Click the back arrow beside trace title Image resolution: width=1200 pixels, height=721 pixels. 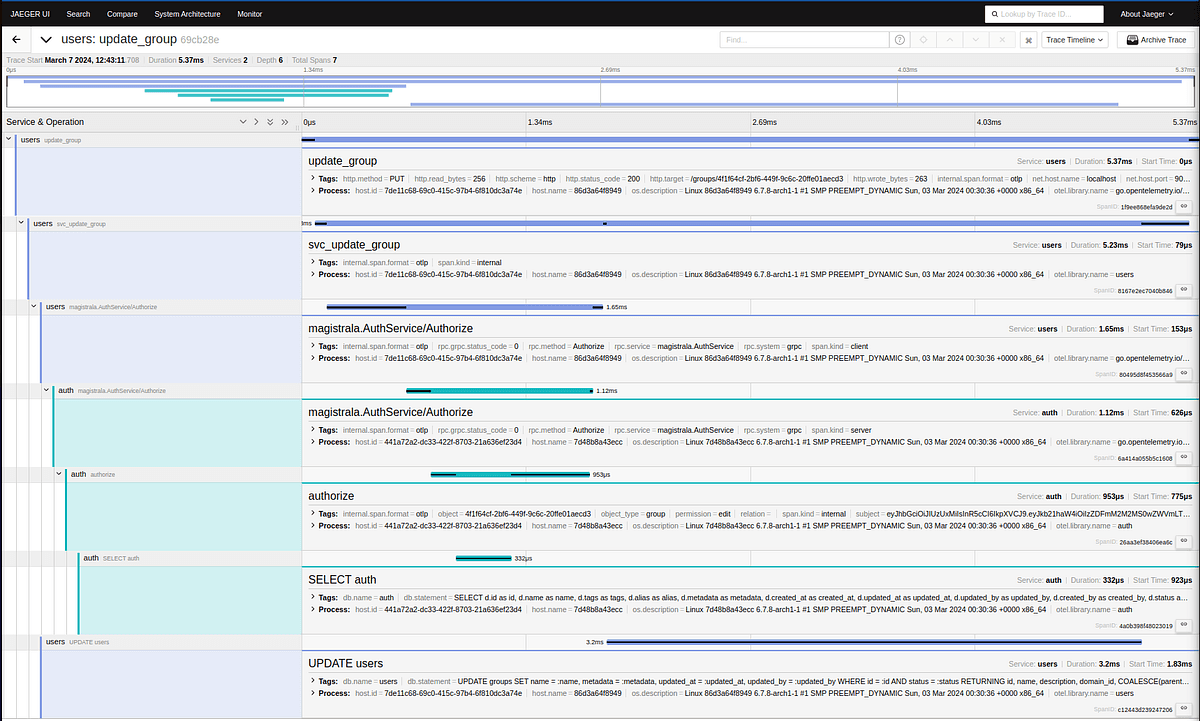tap(16, 40)
